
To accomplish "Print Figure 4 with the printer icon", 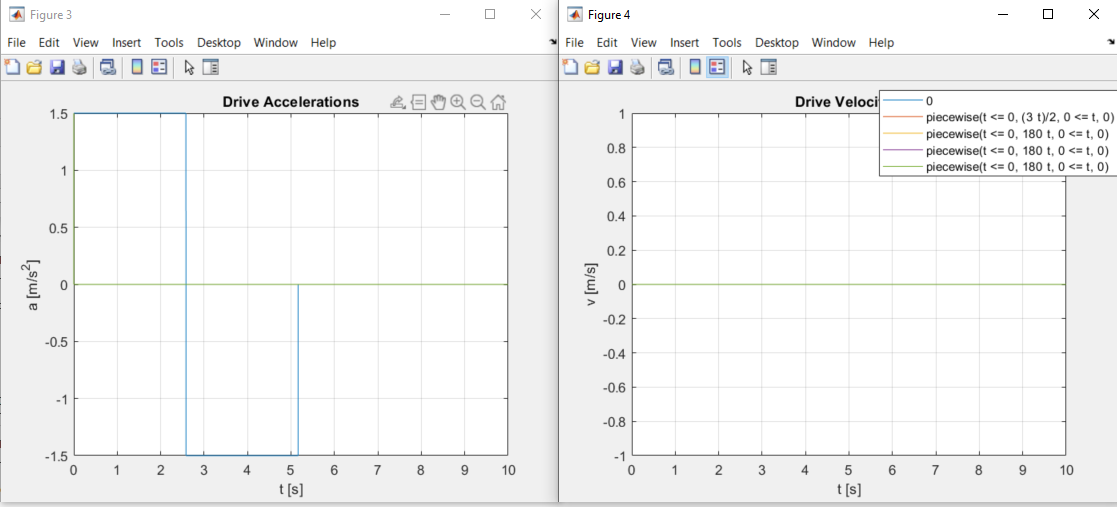I will (x=637, y=68).
